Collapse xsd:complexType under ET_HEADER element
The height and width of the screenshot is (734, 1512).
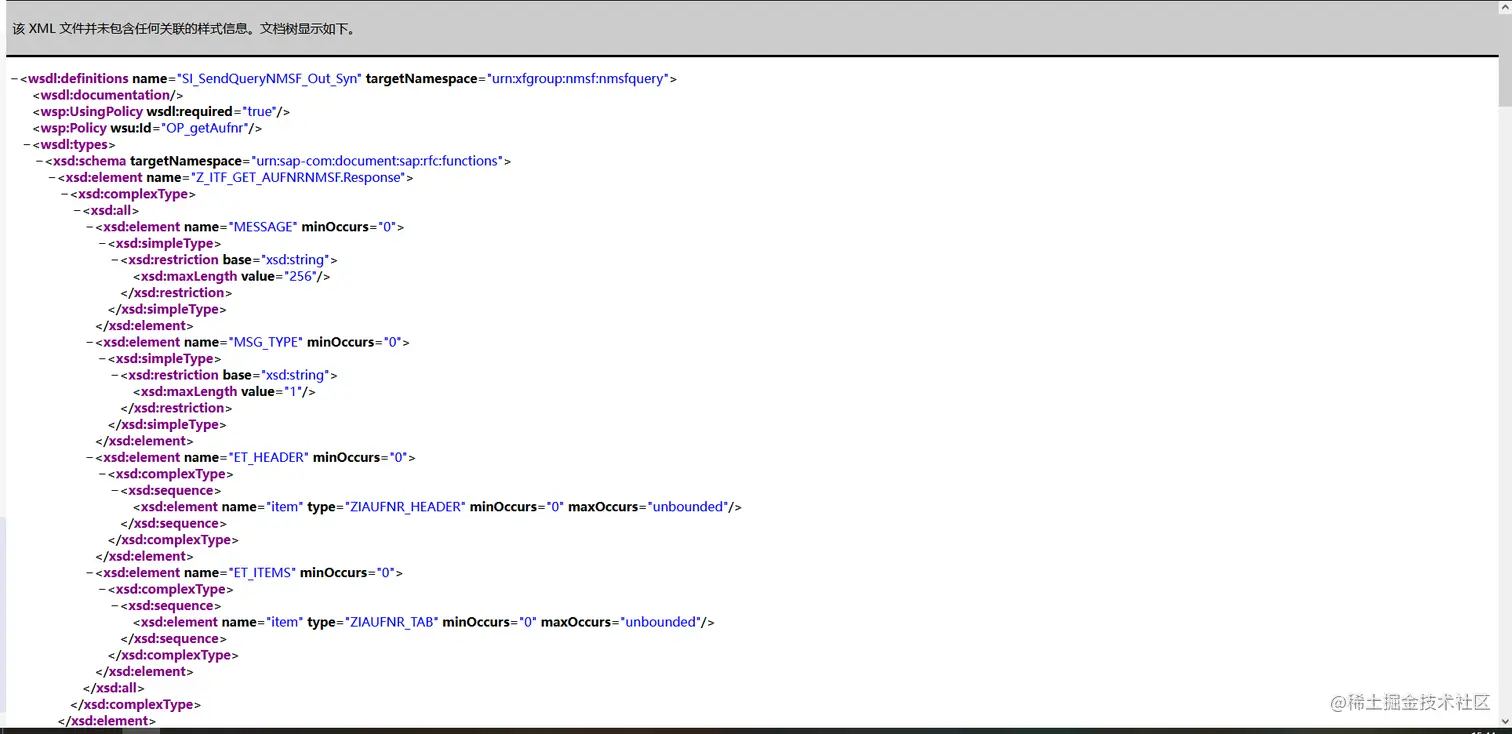(102, 474)
